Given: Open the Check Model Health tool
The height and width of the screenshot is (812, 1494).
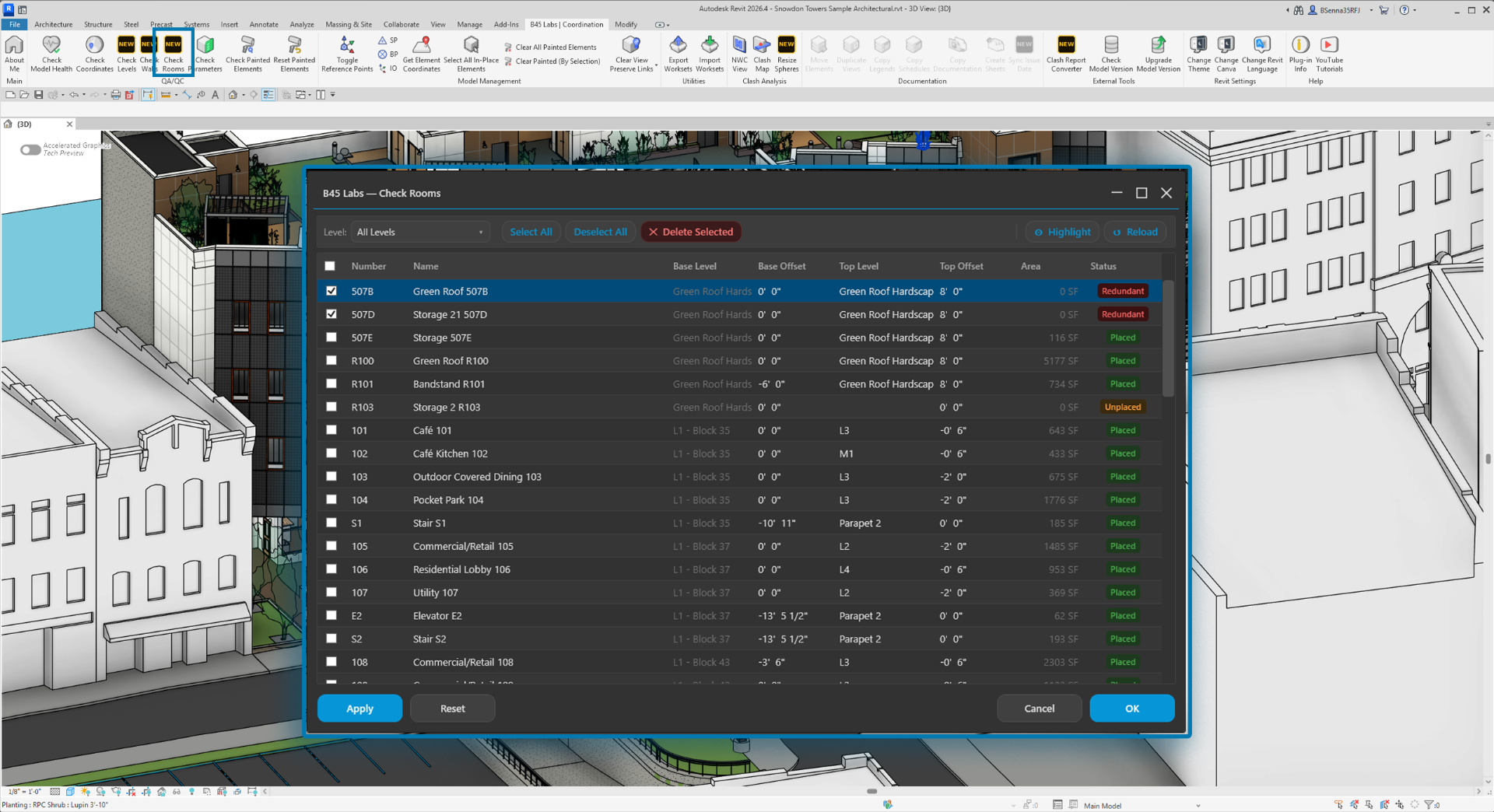Looking at the screenshot, I should 51,54.
